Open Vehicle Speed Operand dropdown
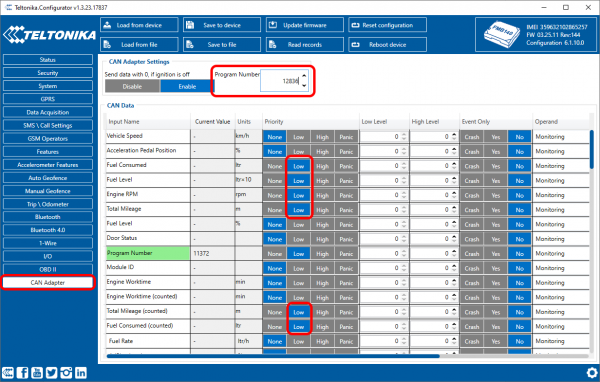The width and height of the screenshot is (600, 382). click(x=561, y=137)
